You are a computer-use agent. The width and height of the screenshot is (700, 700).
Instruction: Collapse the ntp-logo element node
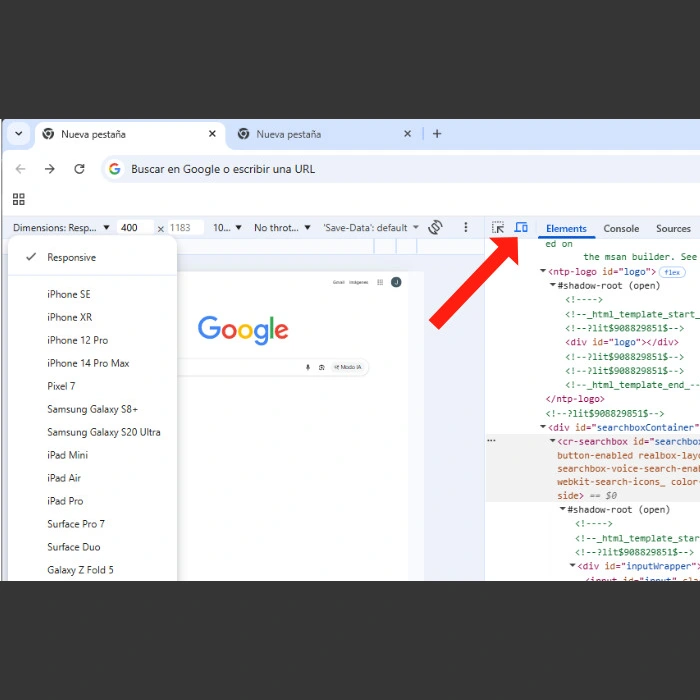[x=543, y=271]
